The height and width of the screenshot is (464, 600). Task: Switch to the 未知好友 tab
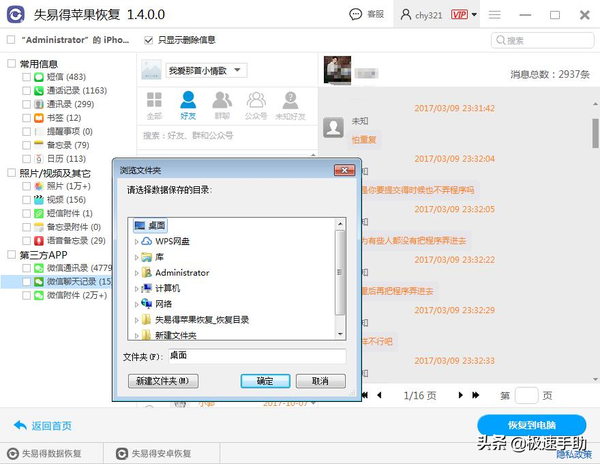click(290, 106)
